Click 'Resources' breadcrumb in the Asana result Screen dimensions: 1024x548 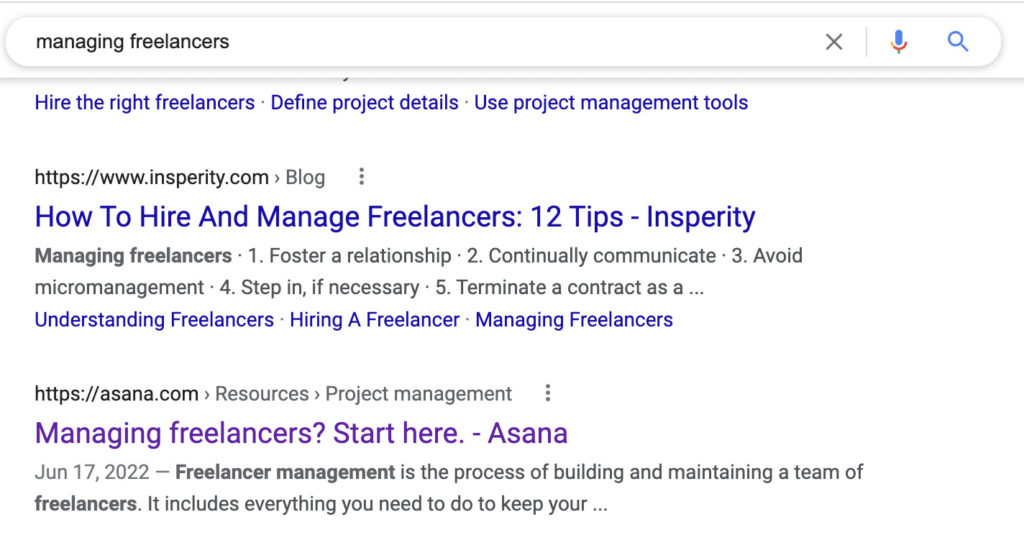pyautogui.click(x=262, y=393)
